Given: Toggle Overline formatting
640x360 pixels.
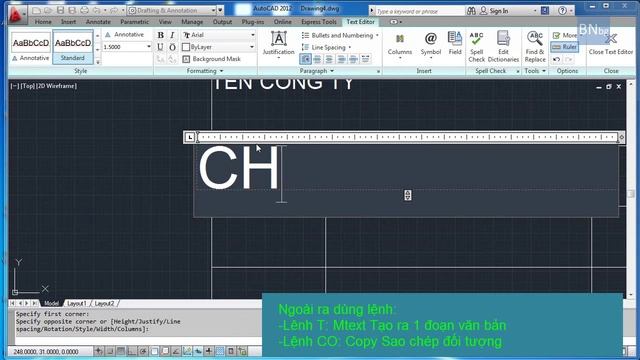Looking at the screenshot, I should (172, 47).
